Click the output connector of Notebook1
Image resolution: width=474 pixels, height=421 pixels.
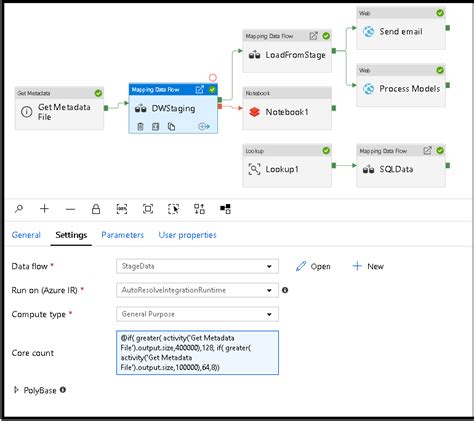(x=334, y=108)
